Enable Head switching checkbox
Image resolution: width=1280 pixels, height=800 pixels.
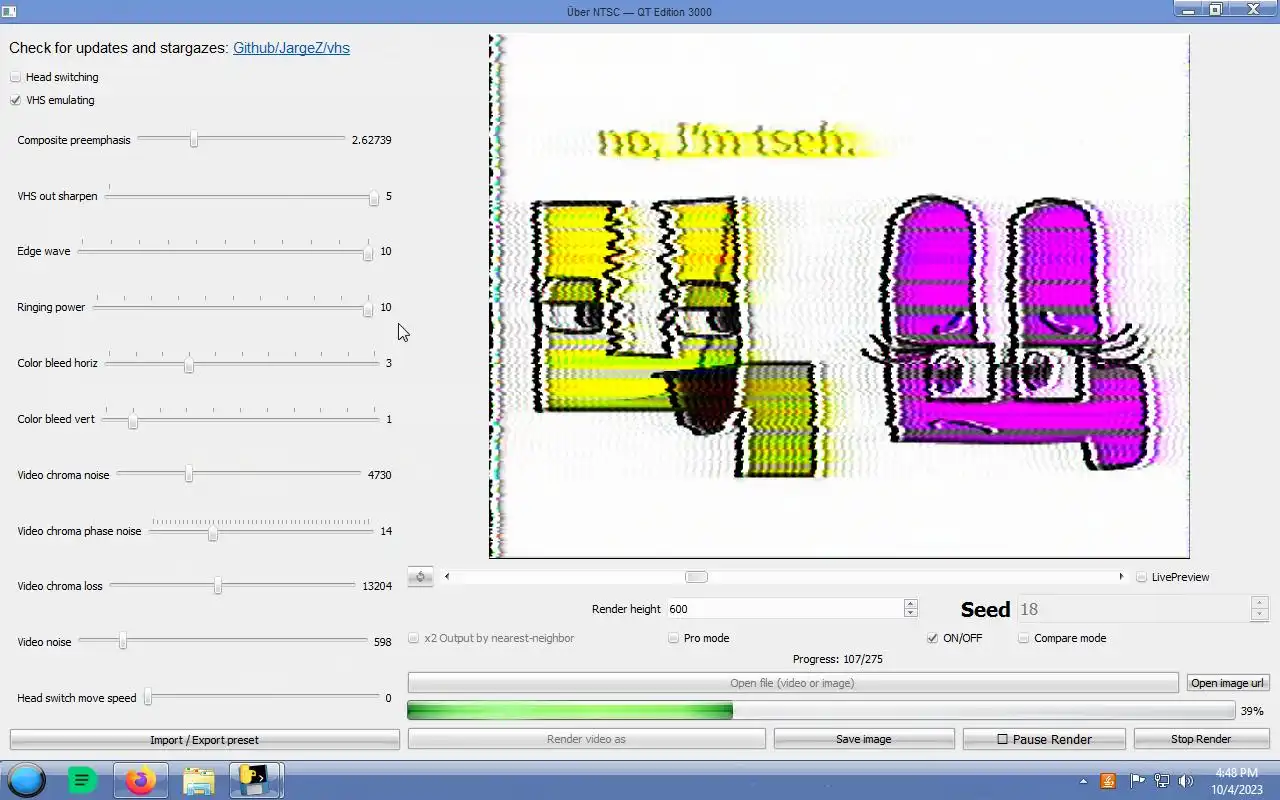[x=16, y=77]
